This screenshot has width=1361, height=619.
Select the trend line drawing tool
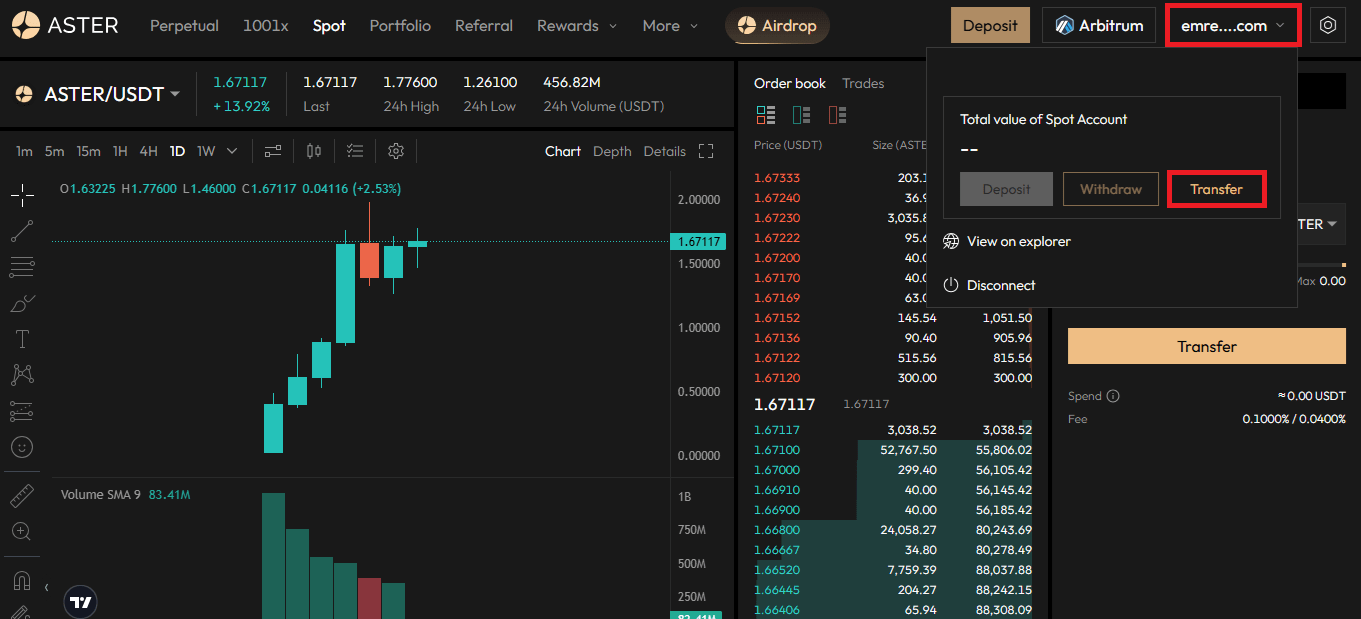[x=22, y=231]
